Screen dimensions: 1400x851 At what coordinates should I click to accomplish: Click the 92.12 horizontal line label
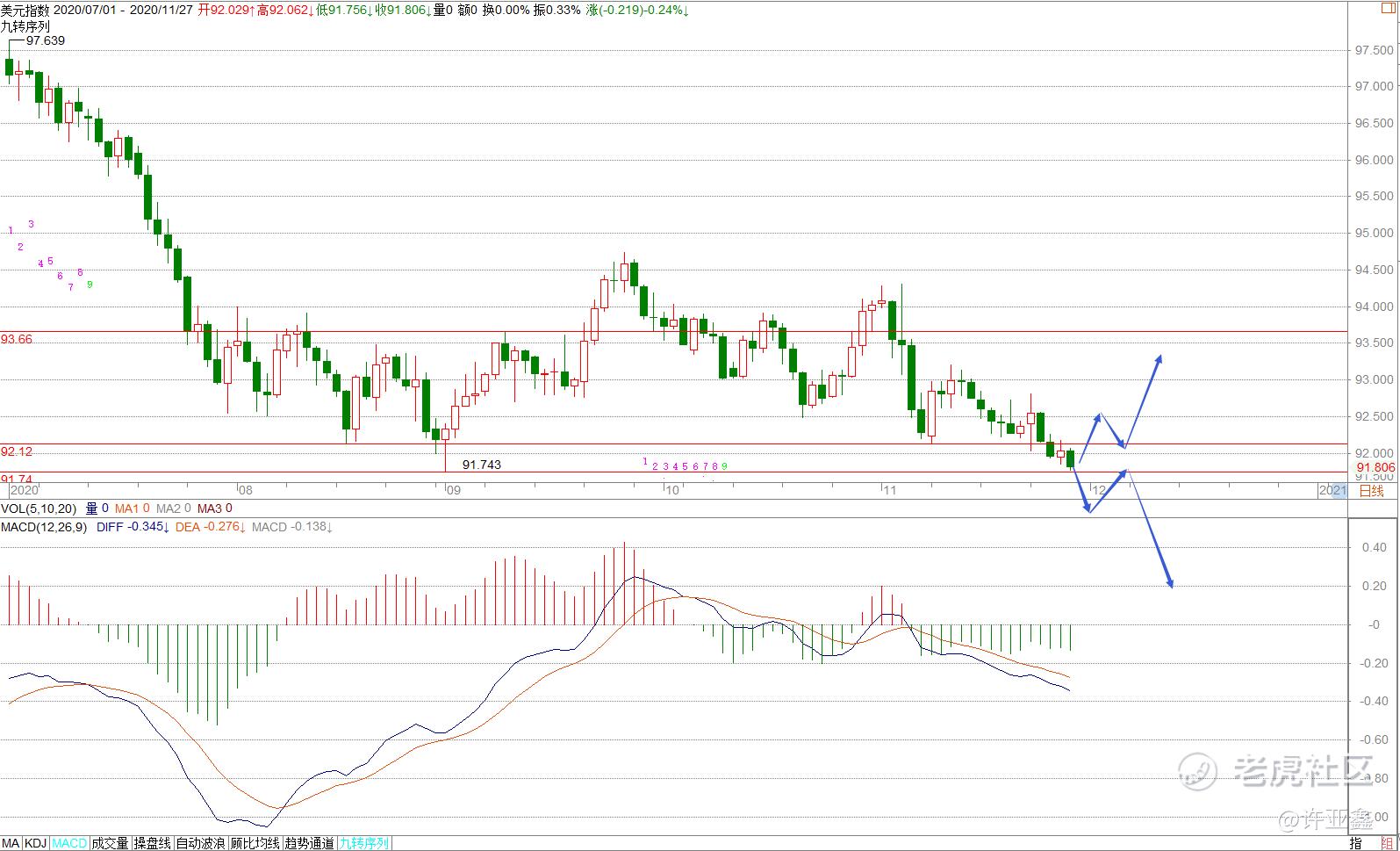tap(17, 451)
